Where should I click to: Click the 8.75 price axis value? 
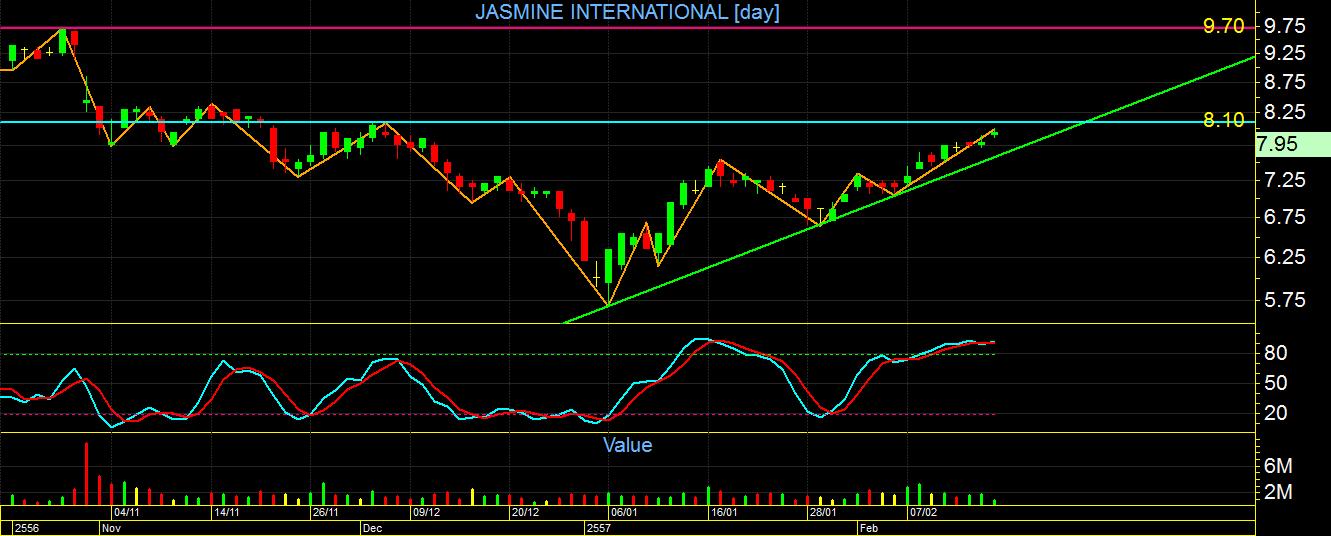[x=1285, y=82]
